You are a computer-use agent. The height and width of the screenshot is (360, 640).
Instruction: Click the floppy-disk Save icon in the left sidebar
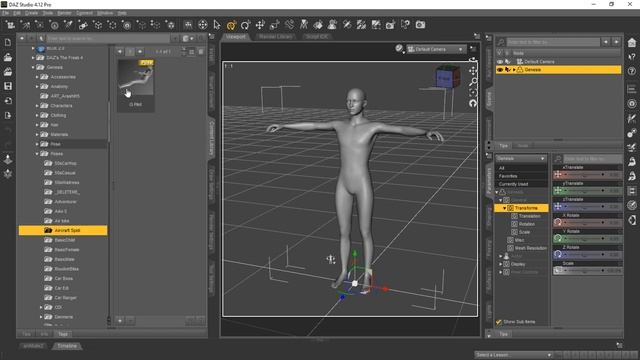point(8,86)
